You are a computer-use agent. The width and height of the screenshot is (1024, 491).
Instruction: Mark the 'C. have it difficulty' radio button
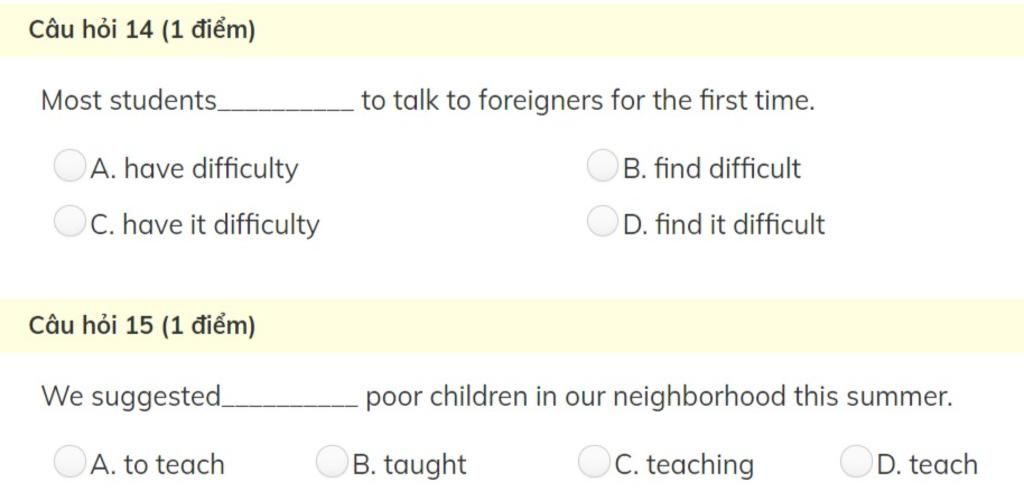click(x=69, y=221)
